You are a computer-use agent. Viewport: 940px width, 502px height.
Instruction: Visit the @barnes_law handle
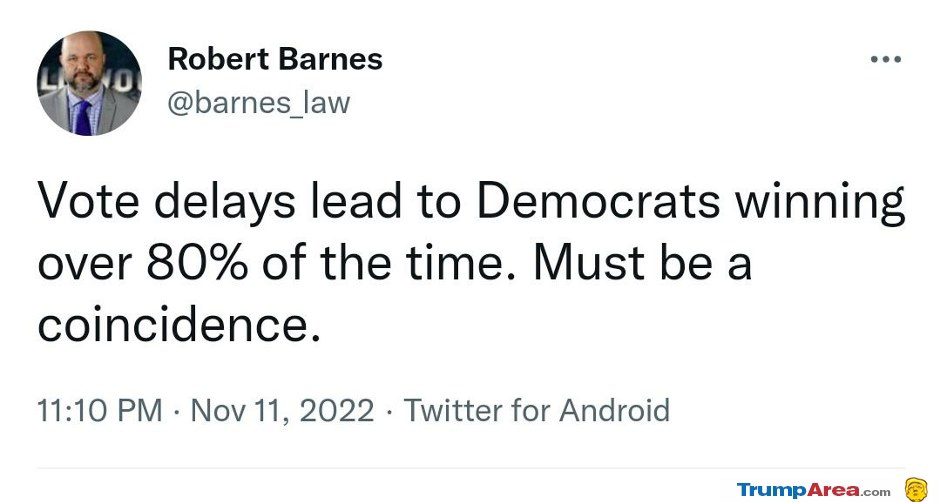(x=258, y=103)
